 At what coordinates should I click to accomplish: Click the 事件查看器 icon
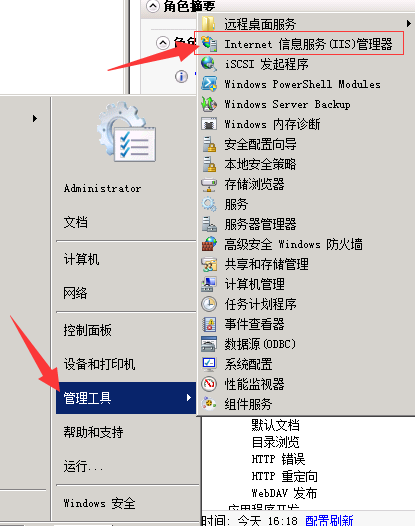pos(209,324)
